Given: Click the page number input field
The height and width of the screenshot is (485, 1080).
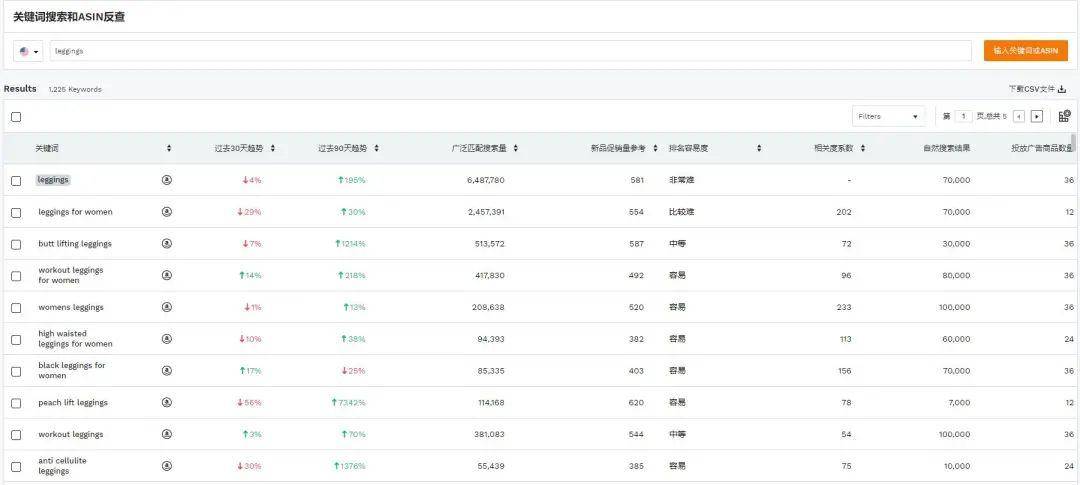Looking at the screenshot, I should pos(964,116).
